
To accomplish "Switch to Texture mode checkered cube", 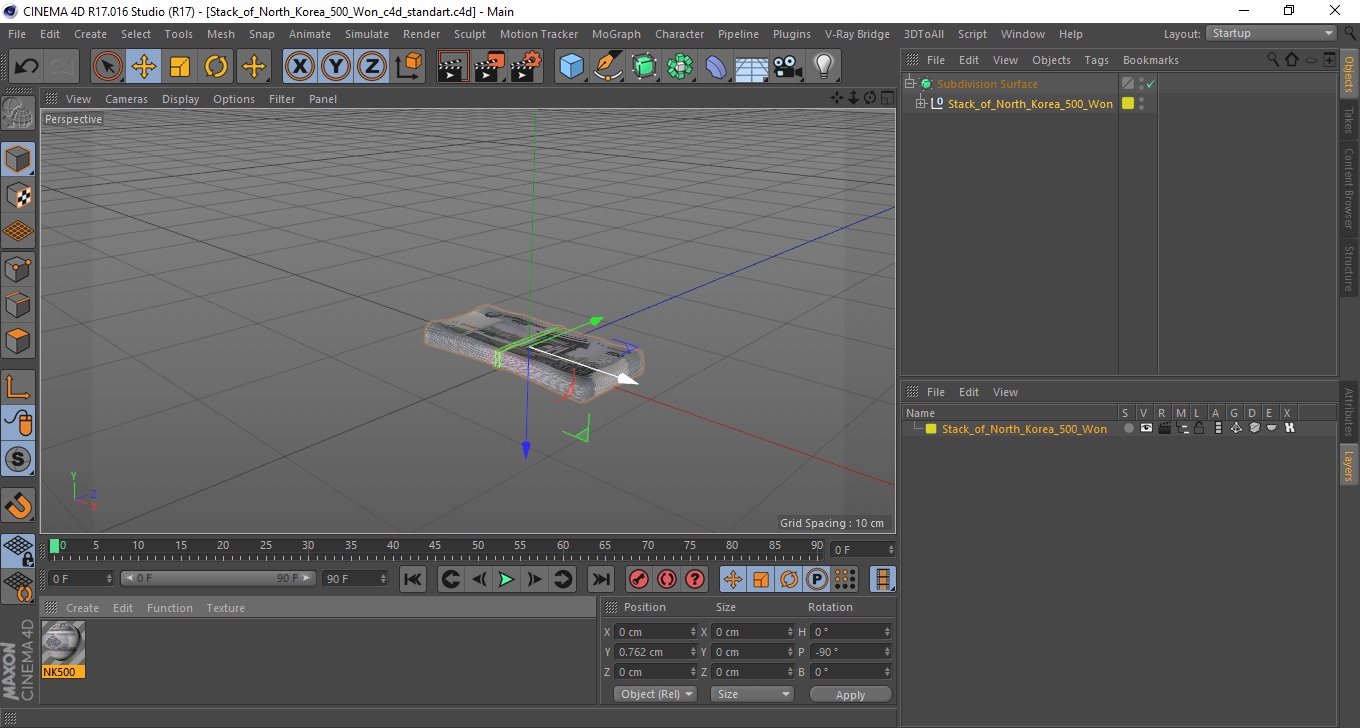I will pos(18,195).
